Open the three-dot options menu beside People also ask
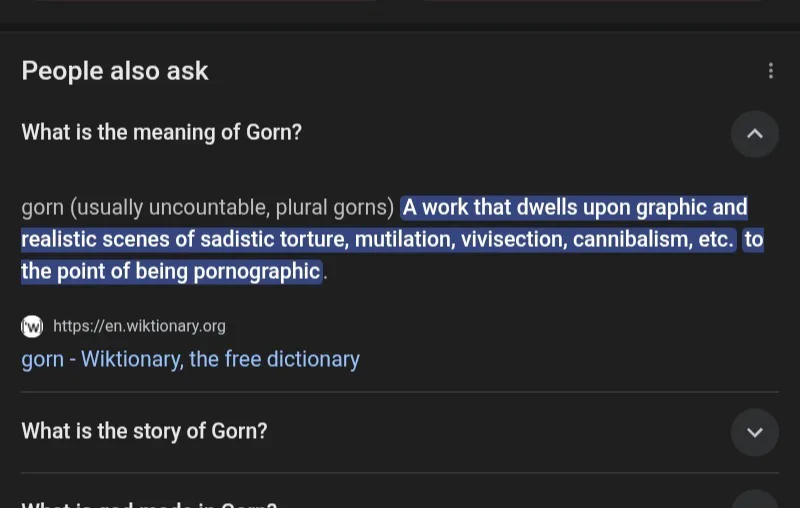The width and height of the screenshot is (800, 508). coord(770,71)
